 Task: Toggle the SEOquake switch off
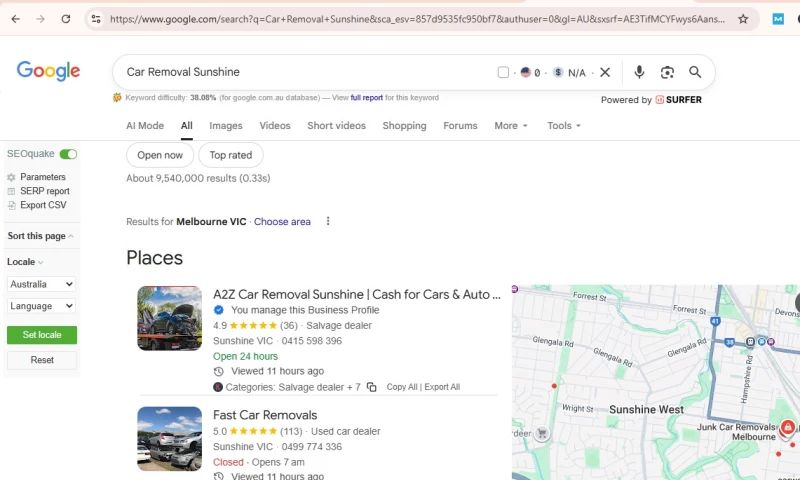68,154
